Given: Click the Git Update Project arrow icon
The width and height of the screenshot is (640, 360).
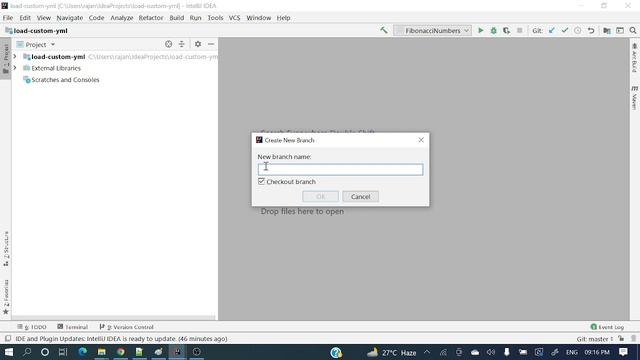Looking at the screenshot, I should pos(551,31).
